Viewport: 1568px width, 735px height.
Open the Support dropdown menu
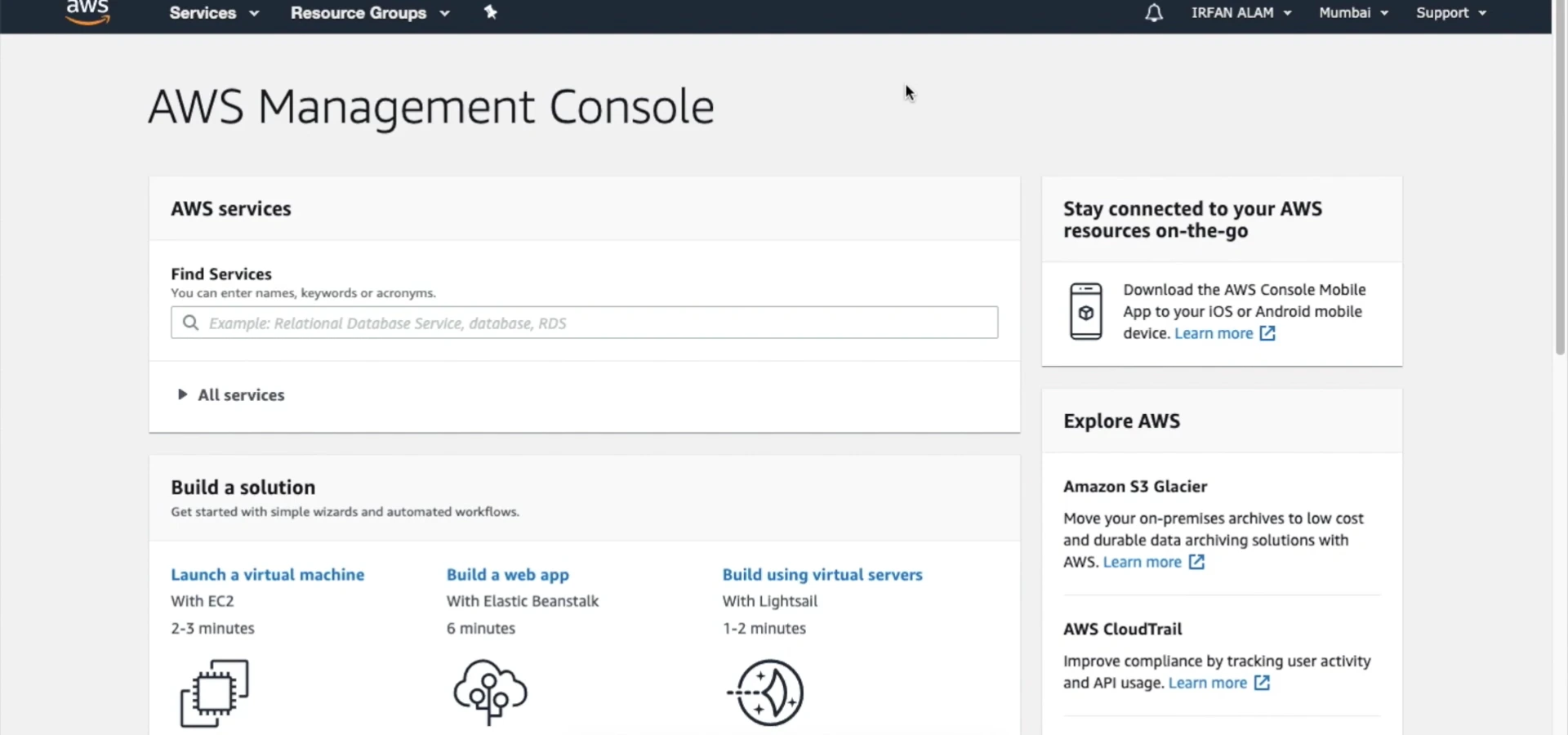coord(1451,13)
